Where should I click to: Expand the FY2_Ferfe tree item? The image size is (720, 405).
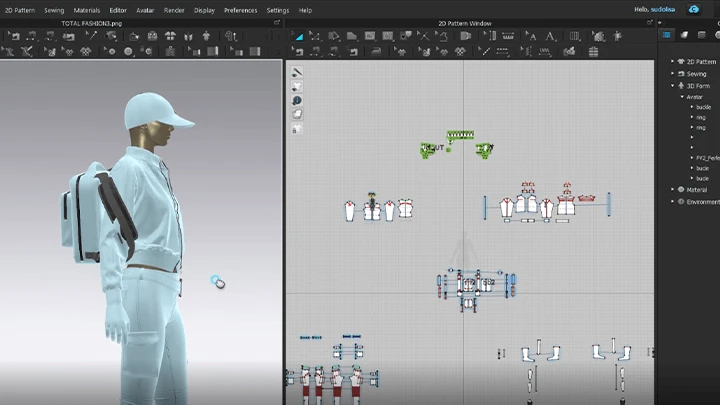pyautogui.click(x=692, y=158)
